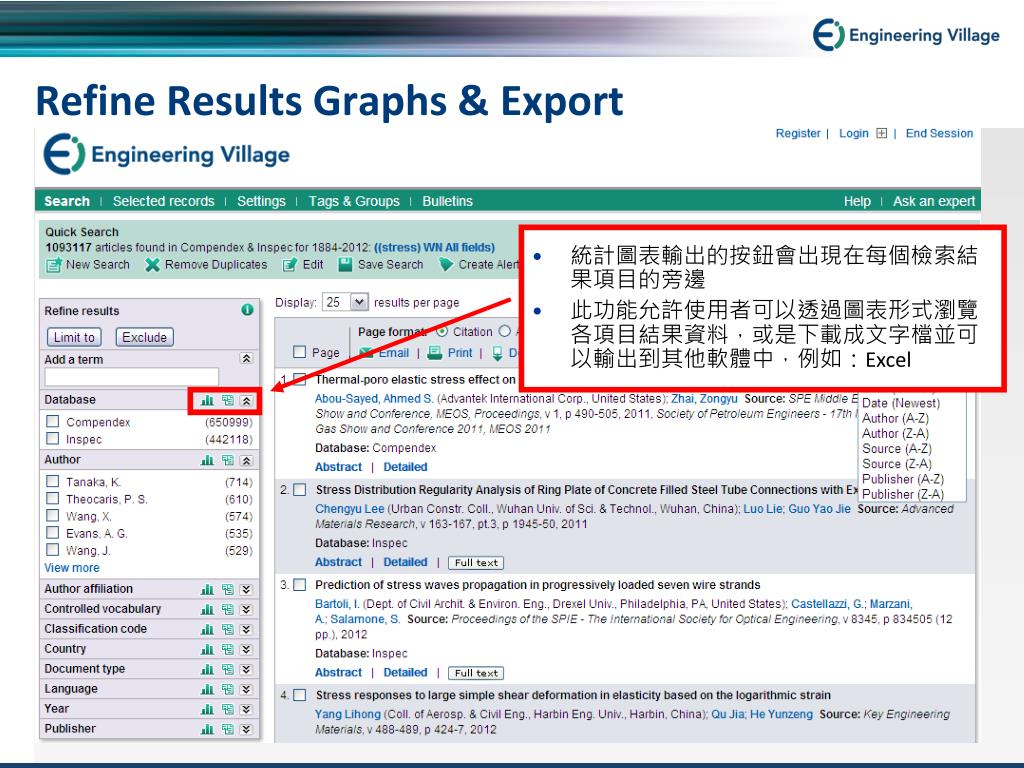Click the Edit pencil icon
1024x768 pixels.
tap(289, 264)
